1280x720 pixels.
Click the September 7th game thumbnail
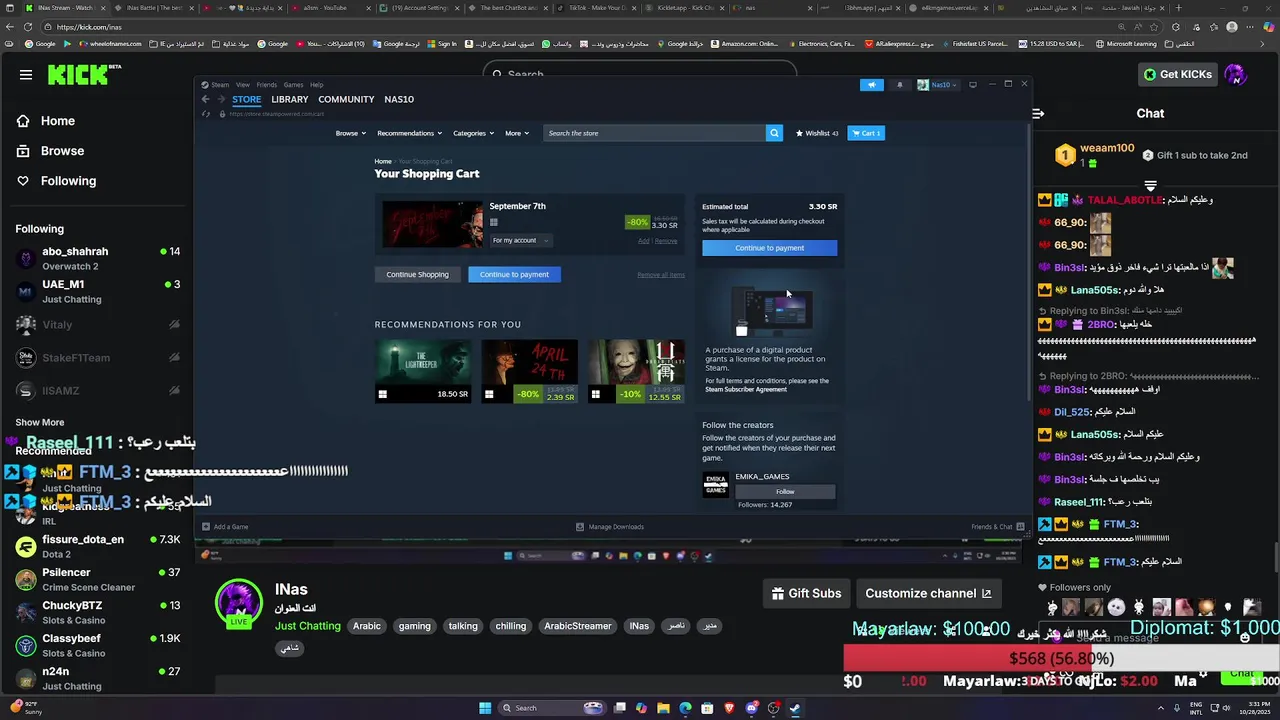[x=432, y=224]
